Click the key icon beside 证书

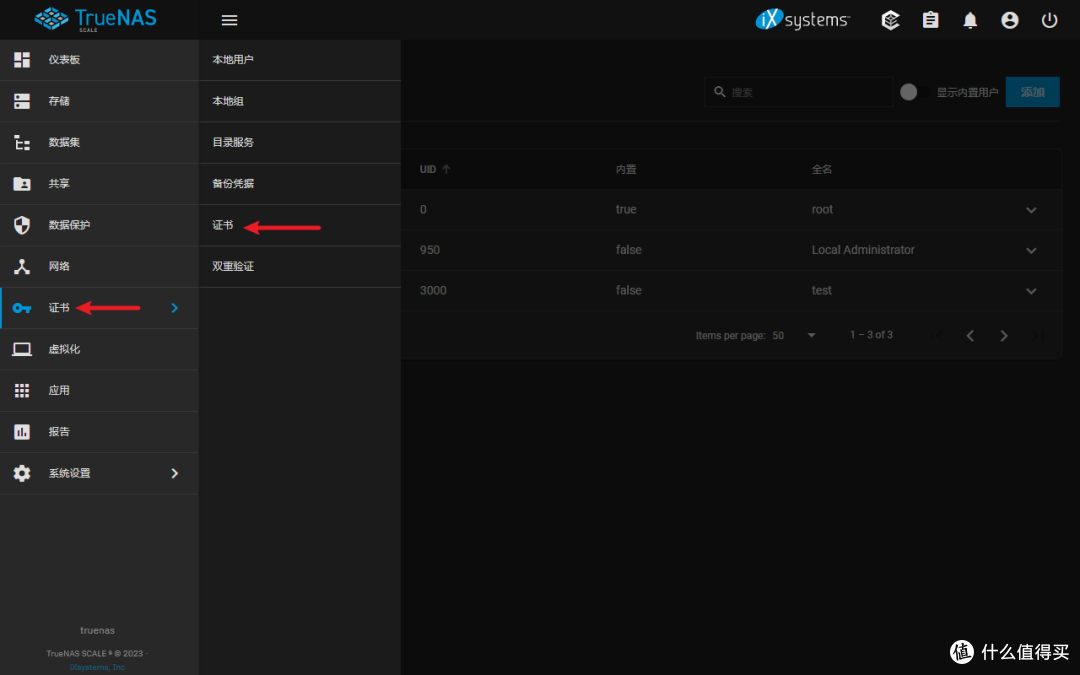[x=22, y=308]
